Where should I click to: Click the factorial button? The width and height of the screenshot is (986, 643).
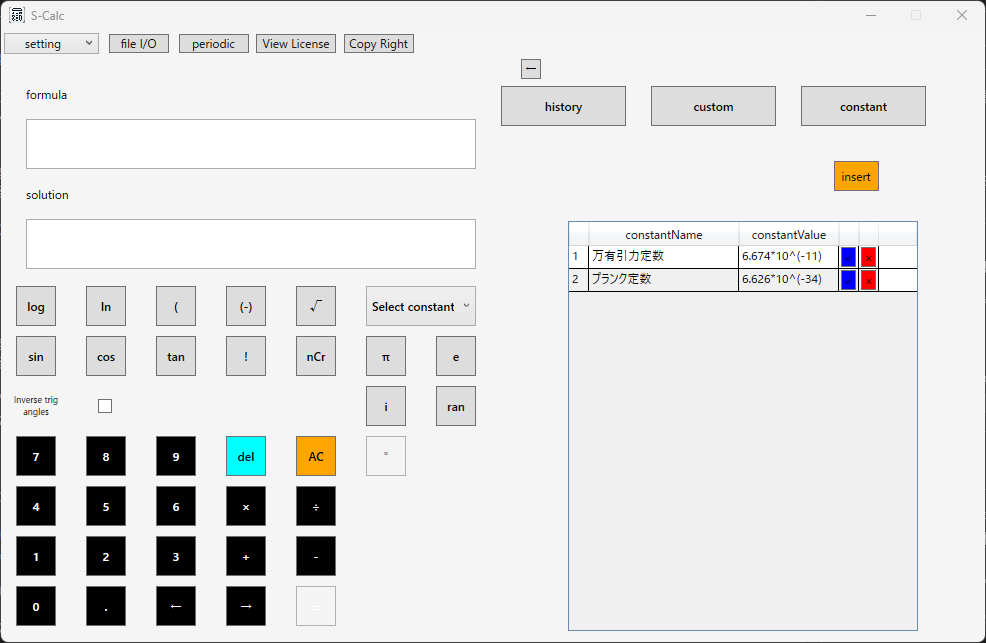click(x=246, y=356)
